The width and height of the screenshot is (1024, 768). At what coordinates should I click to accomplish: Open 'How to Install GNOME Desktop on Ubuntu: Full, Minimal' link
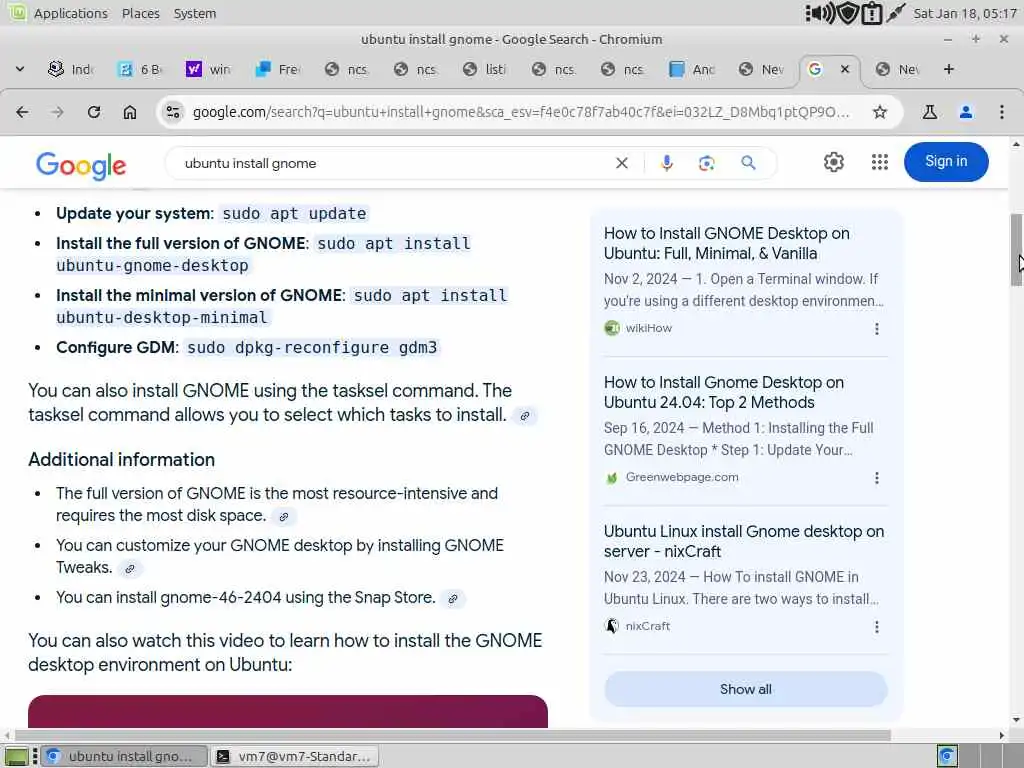coord(726,244)
